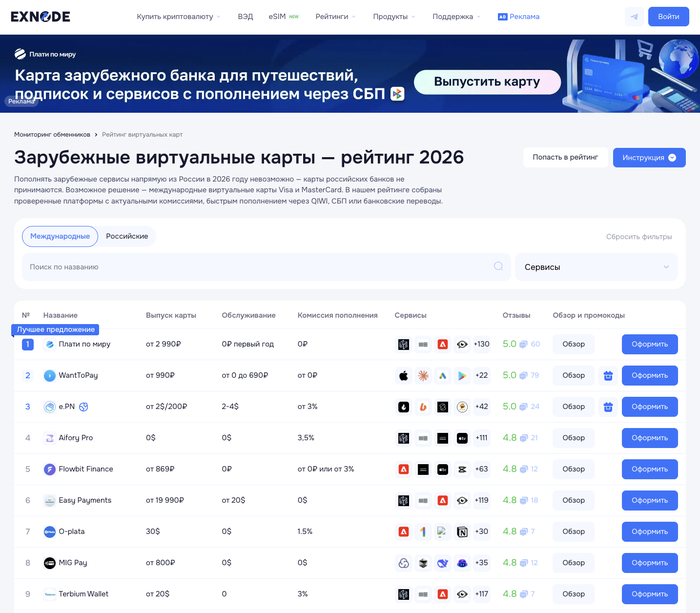Open Обзор for Aifory Pro
The height and width of the screenshot is (613, 700).
pyautogui.click(x=573, y=438)
